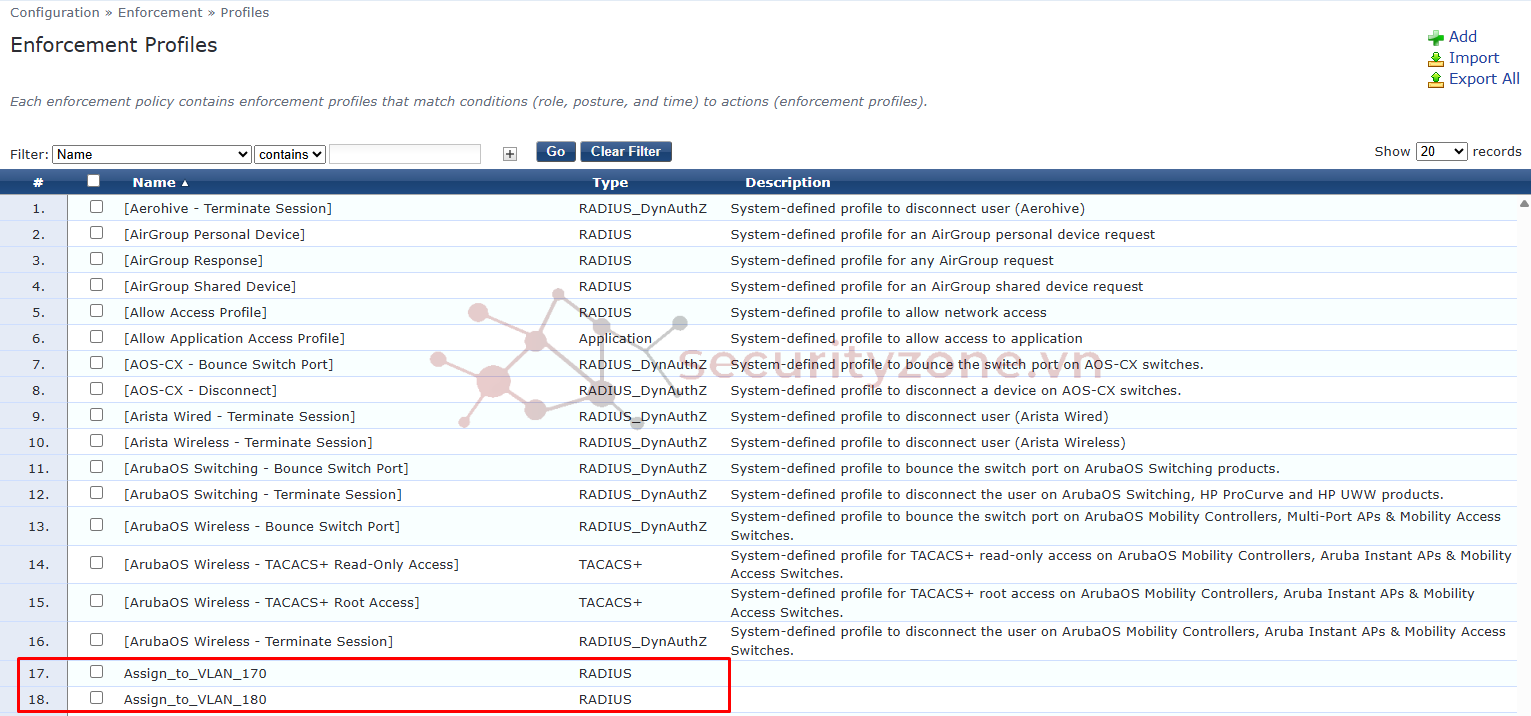Sort the table by the Type column header
The height and width of the screenshot is (716, 1531).
tap(610, 183)
